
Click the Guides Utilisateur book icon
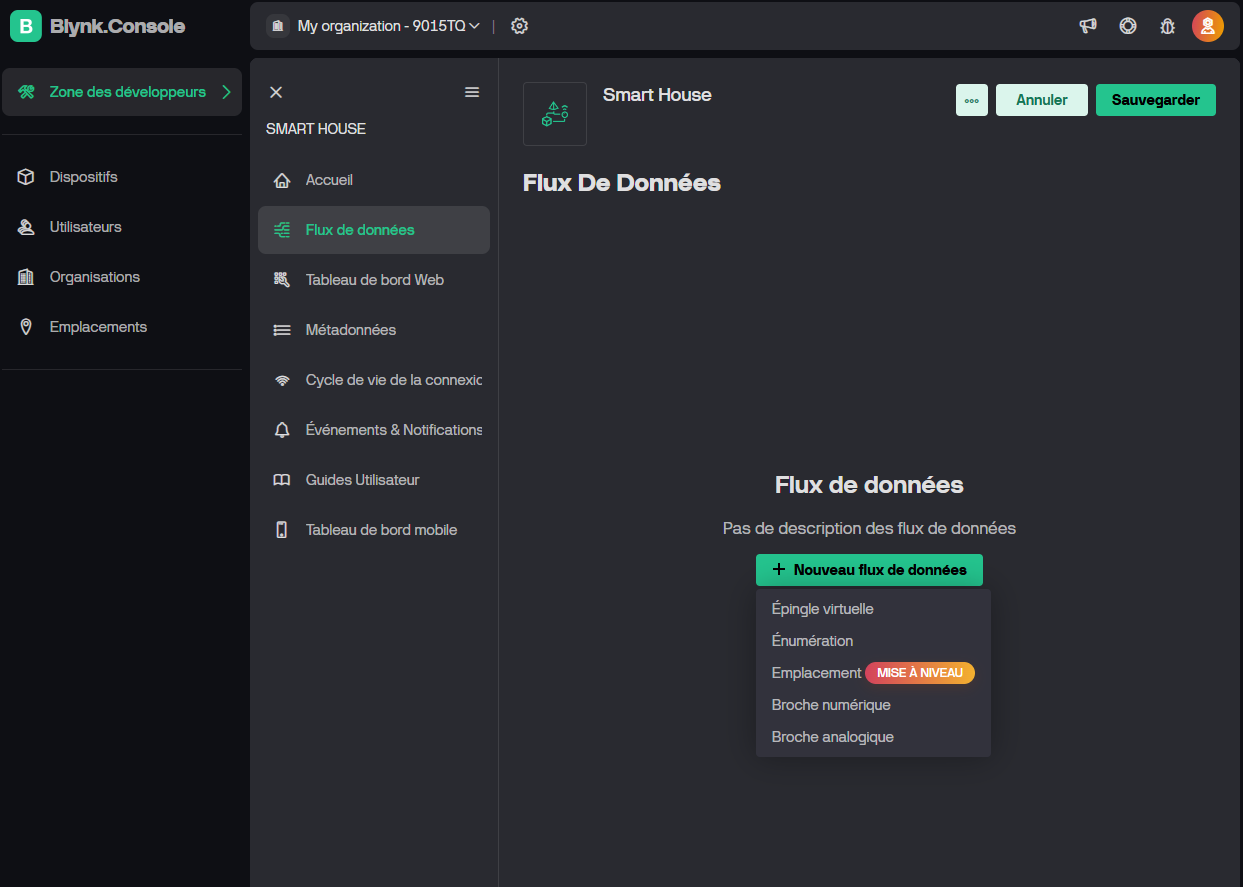tap(282, 480)
